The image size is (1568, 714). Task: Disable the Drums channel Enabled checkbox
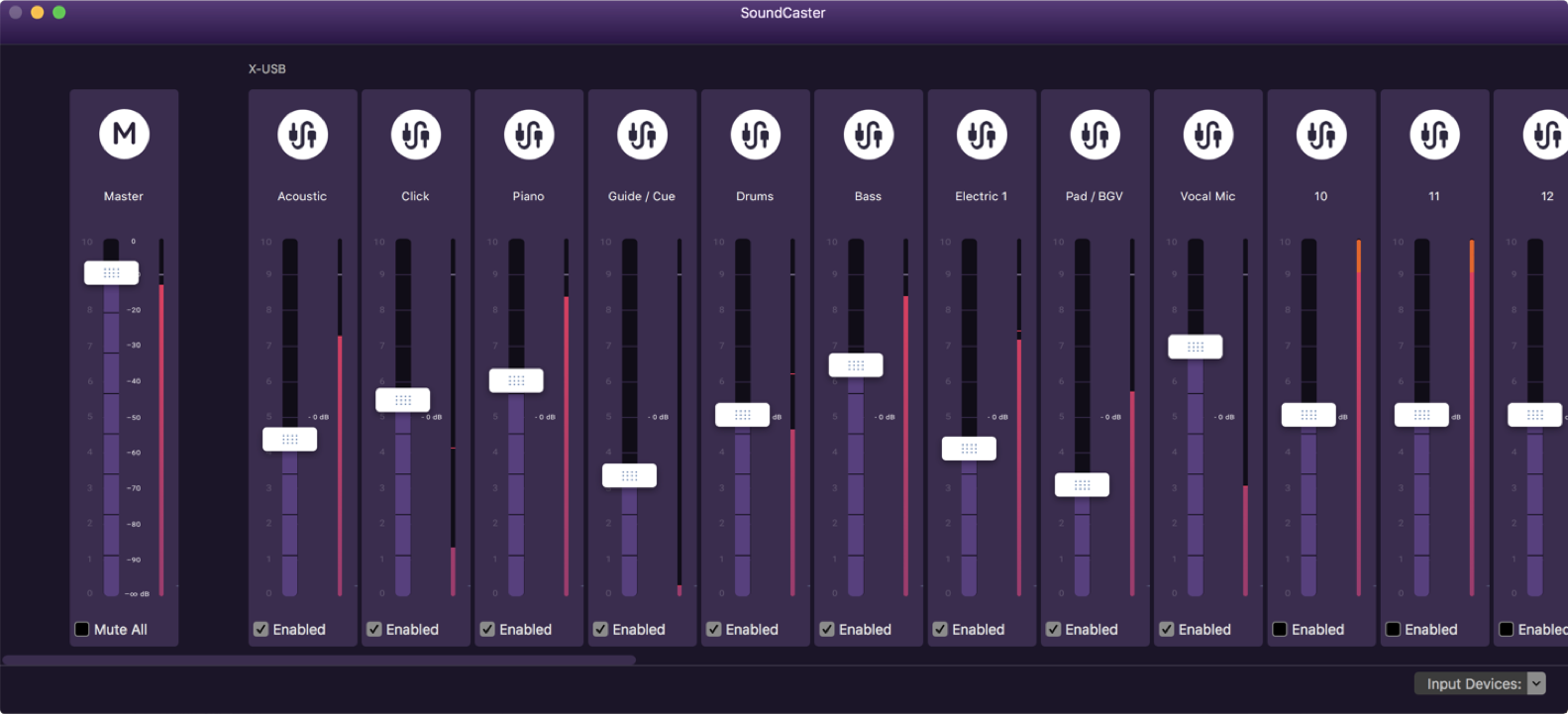click(713, 629)
